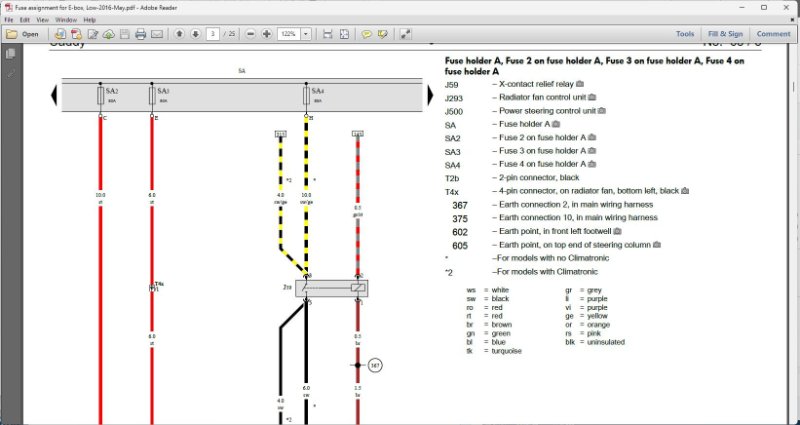Click camera icon next to Fuse holder A
Viewport: 800px width, 425px height.
tap(556, 124)
